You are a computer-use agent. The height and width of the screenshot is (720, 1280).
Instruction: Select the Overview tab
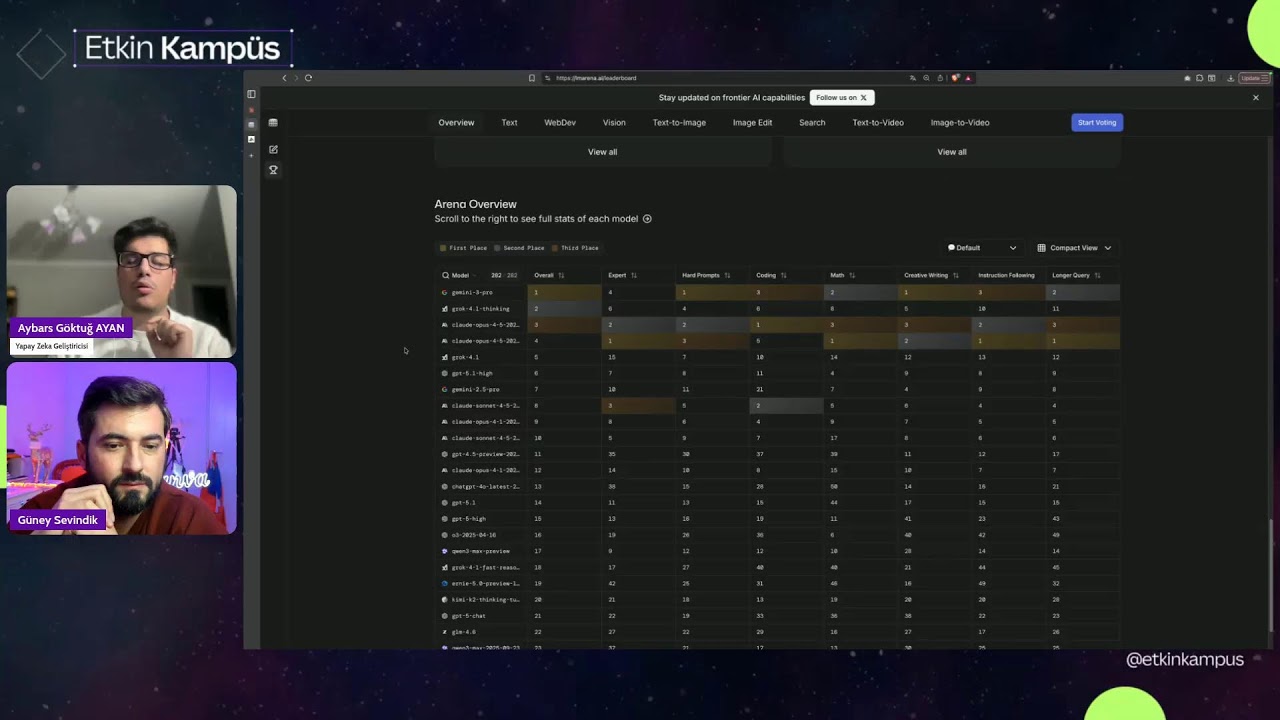pos(456,123)
